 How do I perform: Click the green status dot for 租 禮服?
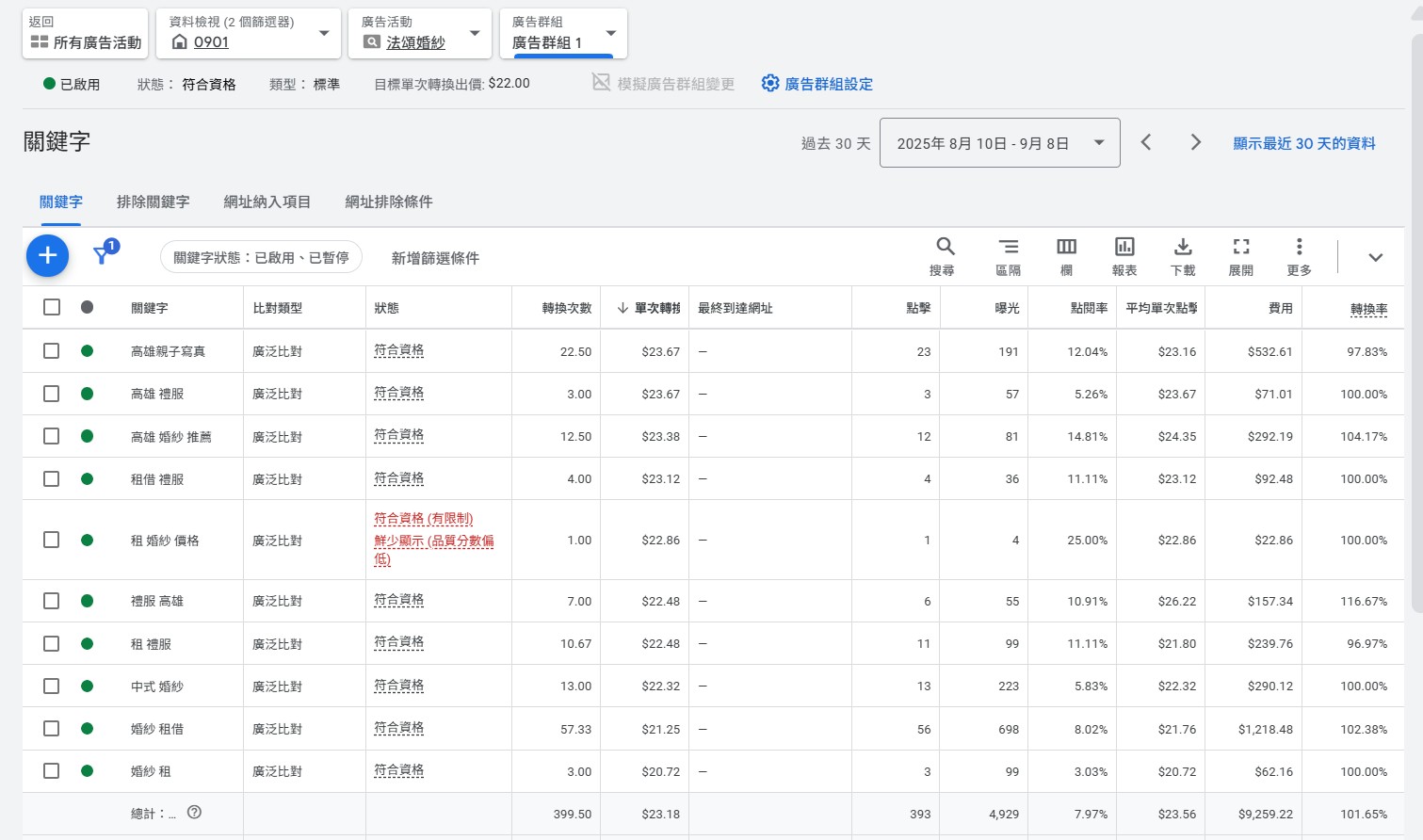pos(87,644)
